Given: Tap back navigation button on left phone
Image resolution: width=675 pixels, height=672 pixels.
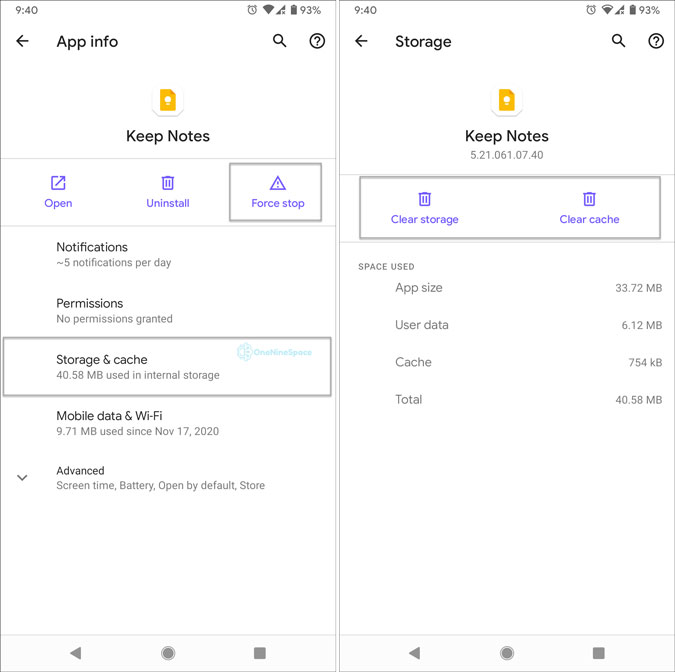Looking at the screenshot, I should point(76,653).
